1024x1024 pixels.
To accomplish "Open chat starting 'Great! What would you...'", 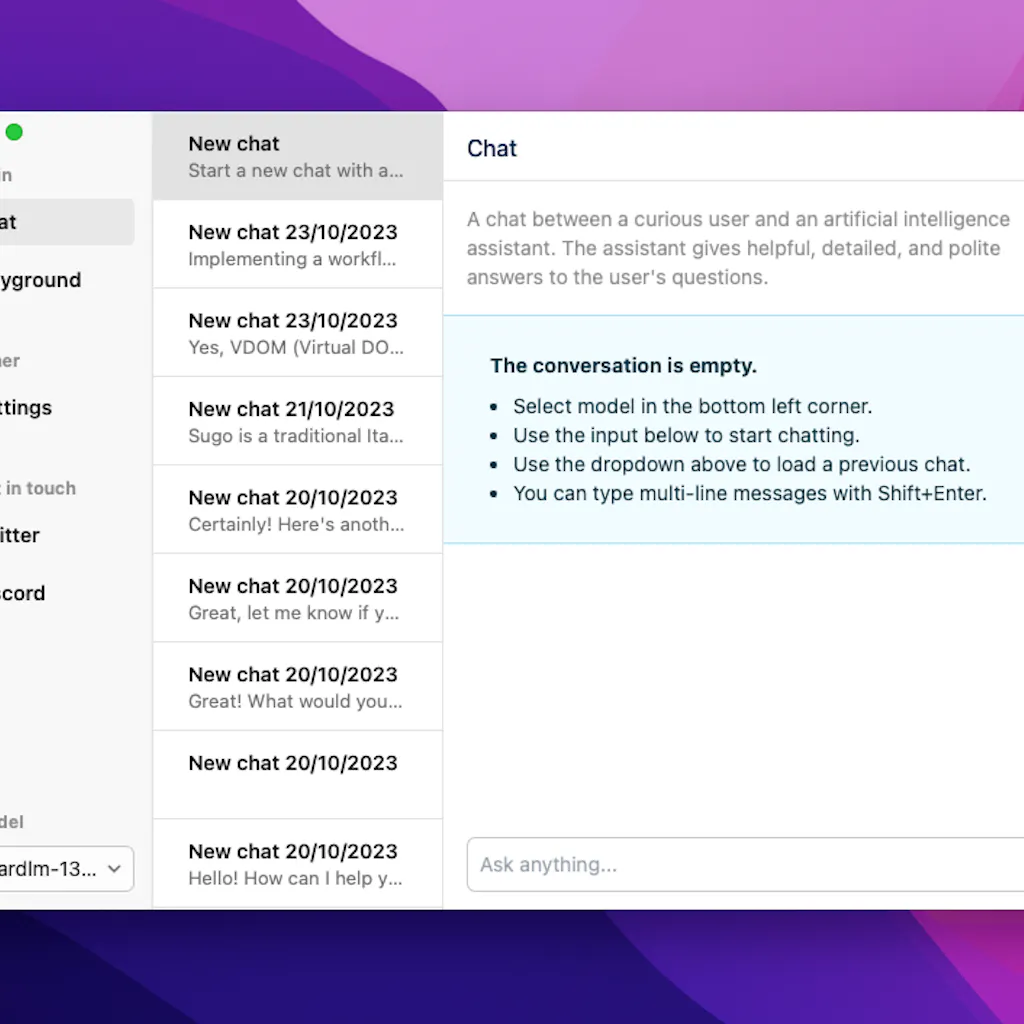I will (x=297, y=687).
